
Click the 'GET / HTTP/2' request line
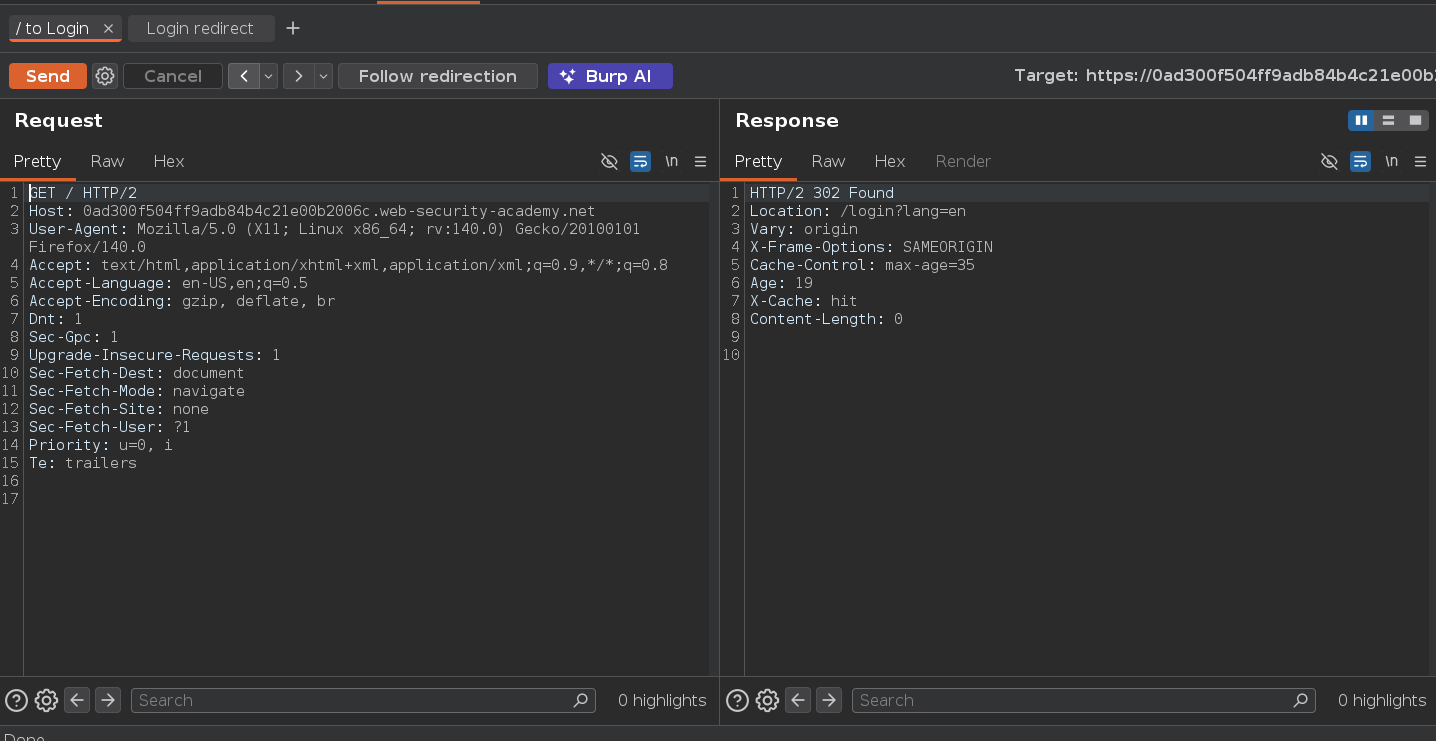(x=83, y=193)
